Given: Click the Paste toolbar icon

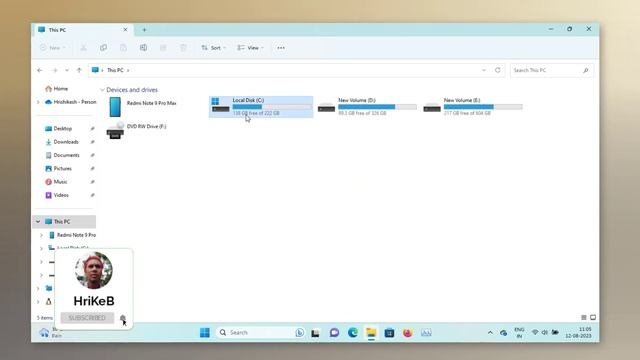Looking at the screenshot, I should [x=123, y=48].
